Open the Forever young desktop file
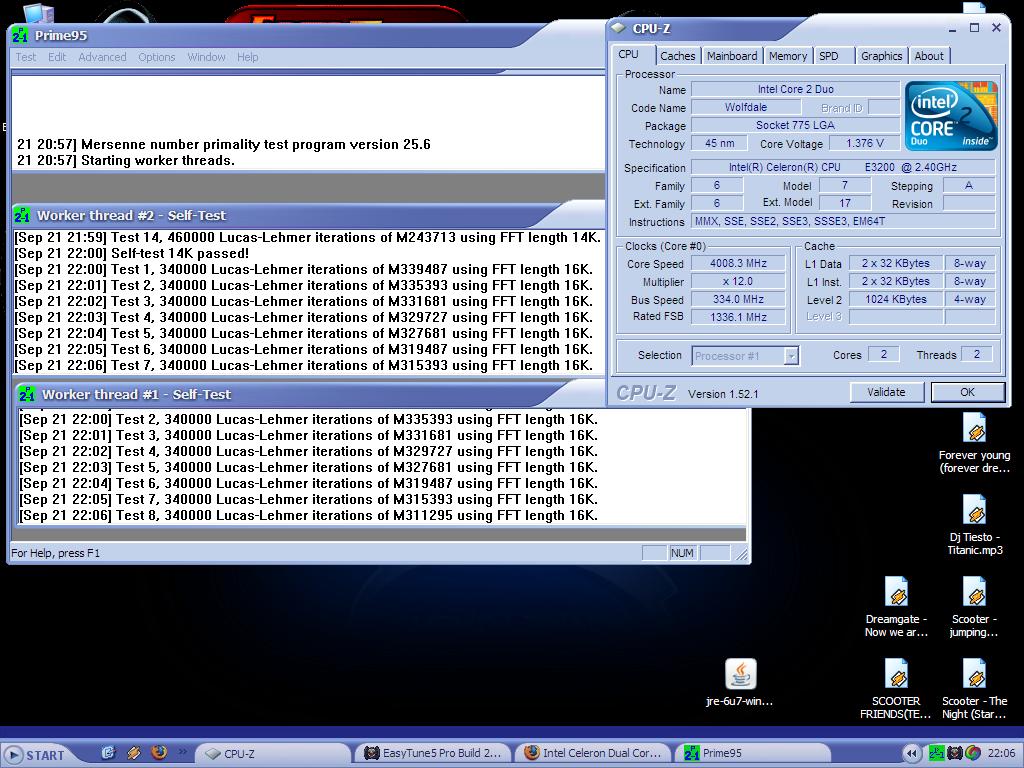The height and width of the screenshot is (768, 1024). coord(974,444)
